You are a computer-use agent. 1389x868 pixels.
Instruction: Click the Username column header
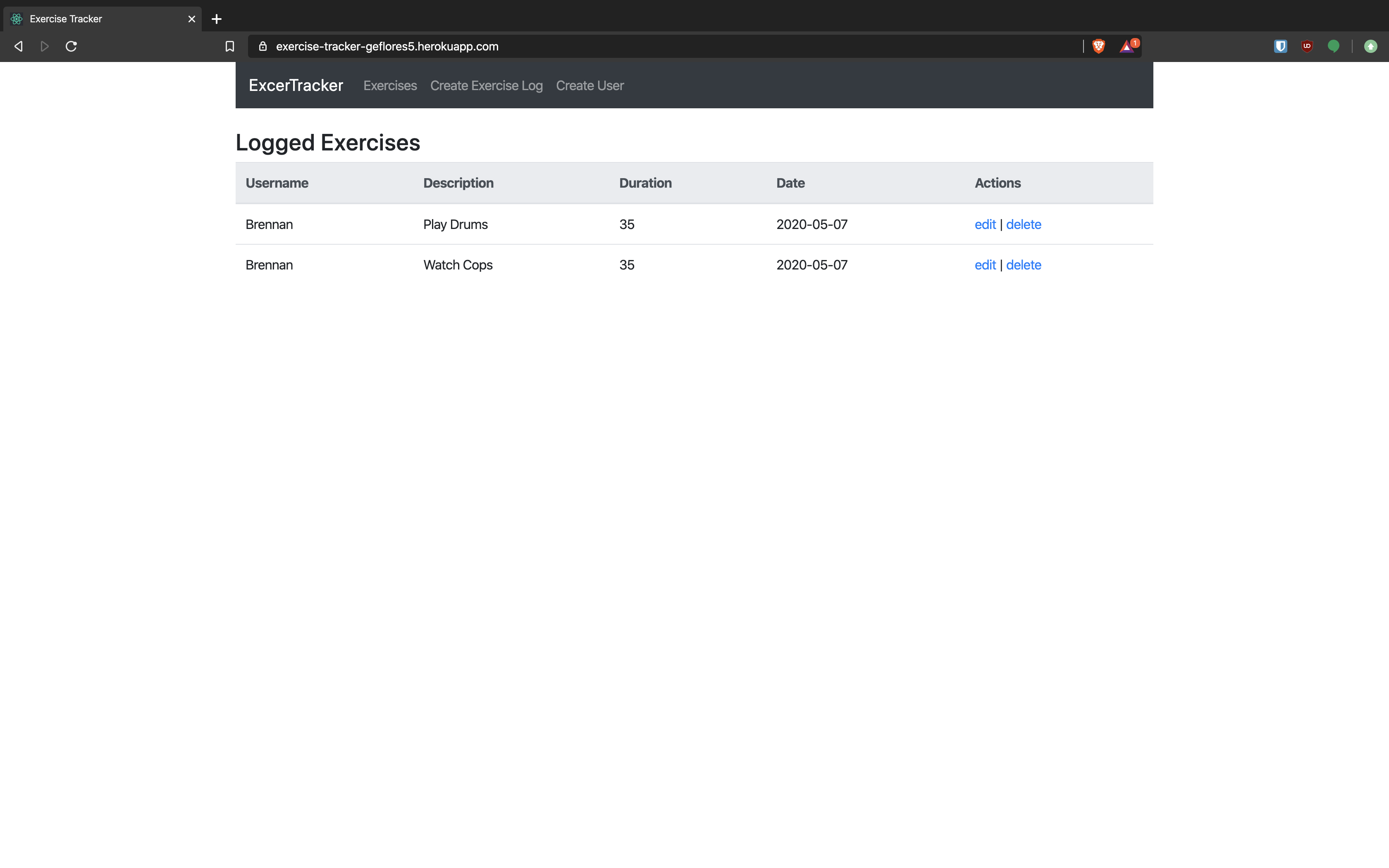tap(277, 183)
